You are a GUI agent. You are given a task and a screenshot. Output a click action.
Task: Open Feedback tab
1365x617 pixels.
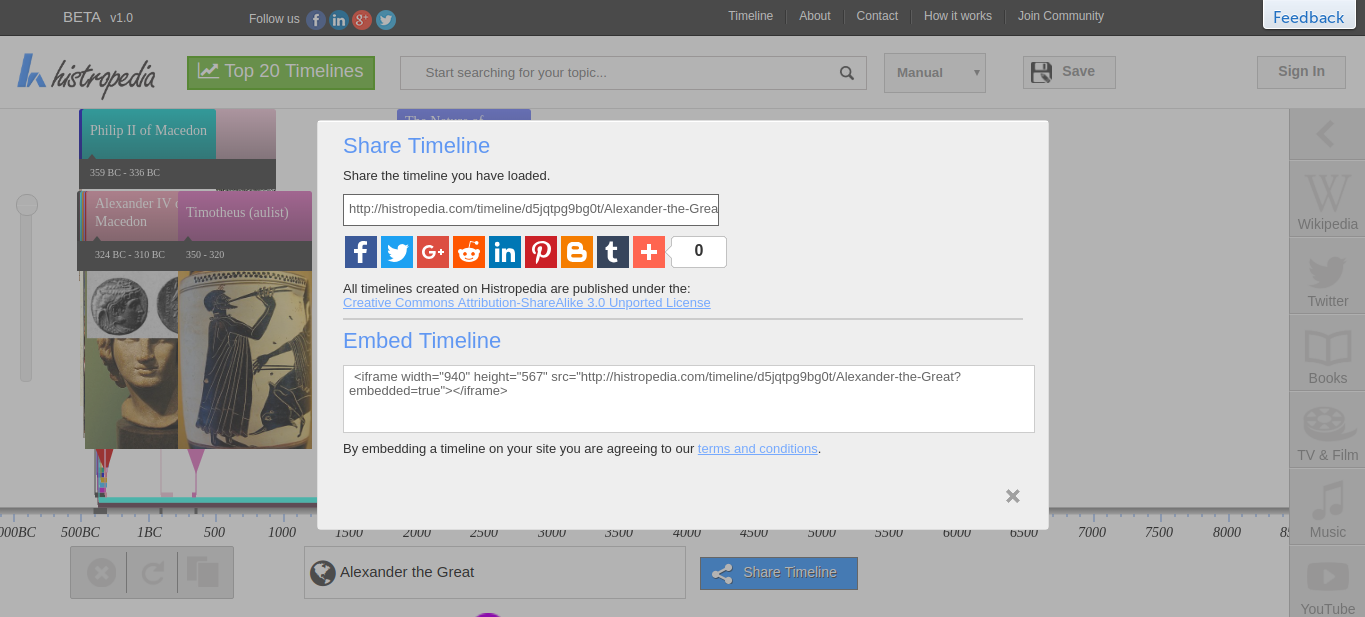pyautogui.click(x=1309, y=17)
